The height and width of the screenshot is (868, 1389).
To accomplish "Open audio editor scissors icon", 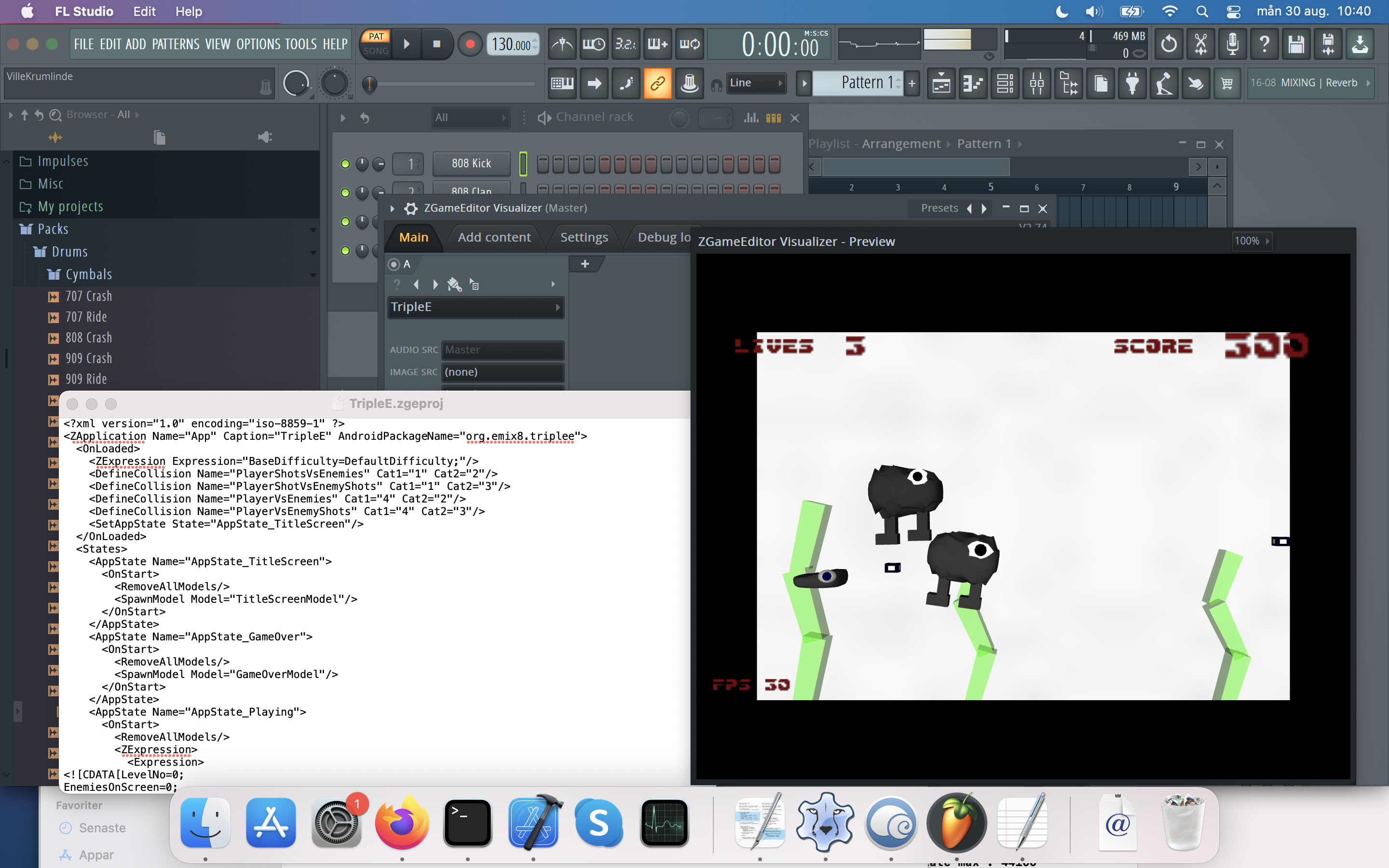I will coord(1201,44).
